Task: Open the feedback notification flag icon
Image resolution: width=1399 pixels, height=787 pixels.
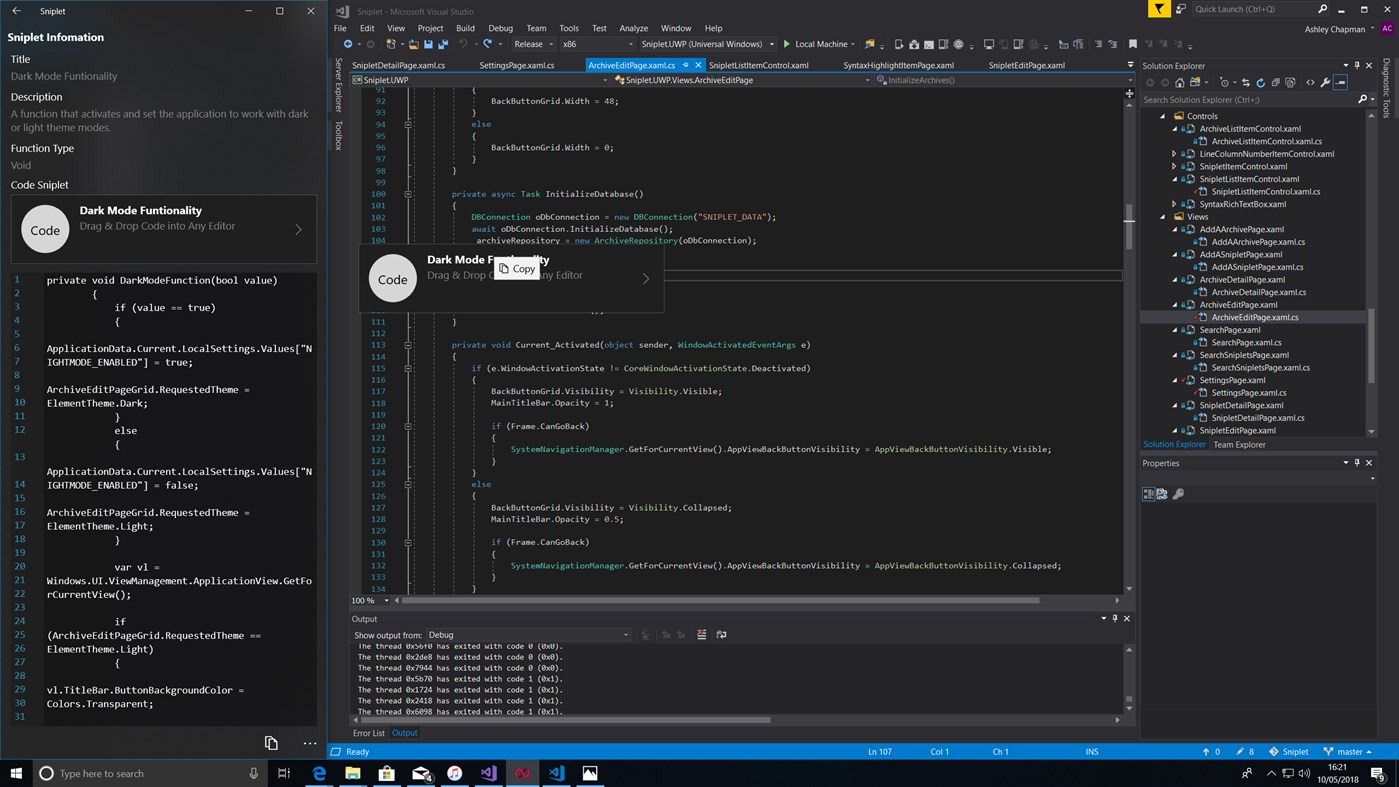Action: coord(1157,10)
